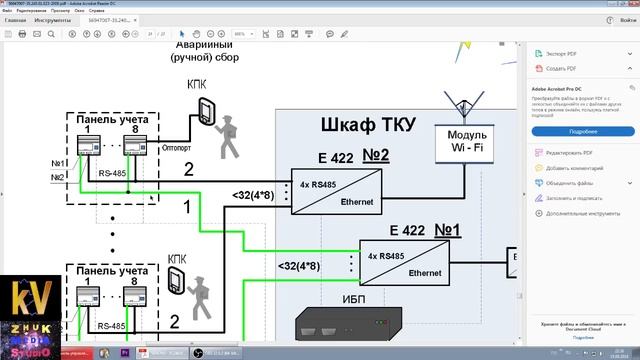This screenshot has width=640, height=360.
Task: Switch to the Главная tab
Action: (16, 20)
